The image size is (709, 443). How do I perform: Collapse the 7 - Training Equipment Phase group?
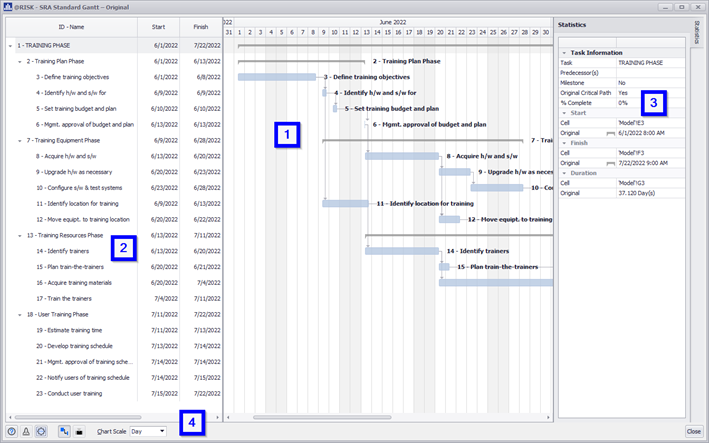pyautogui.click(x=19, y=140)
